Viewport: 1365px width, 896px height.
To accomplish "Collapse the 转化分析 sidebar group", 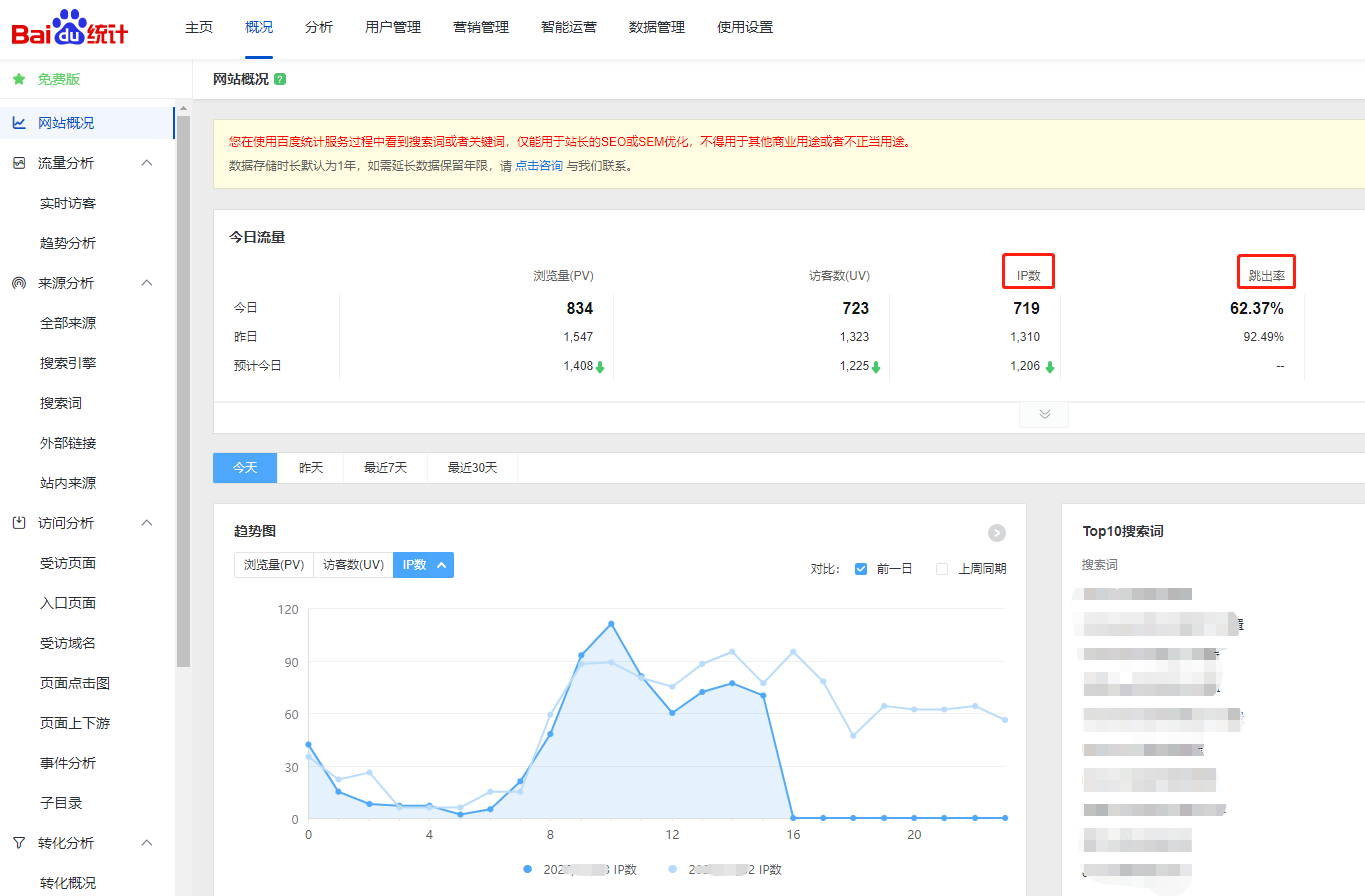I will pyautogui.click(x=147, y=843).
